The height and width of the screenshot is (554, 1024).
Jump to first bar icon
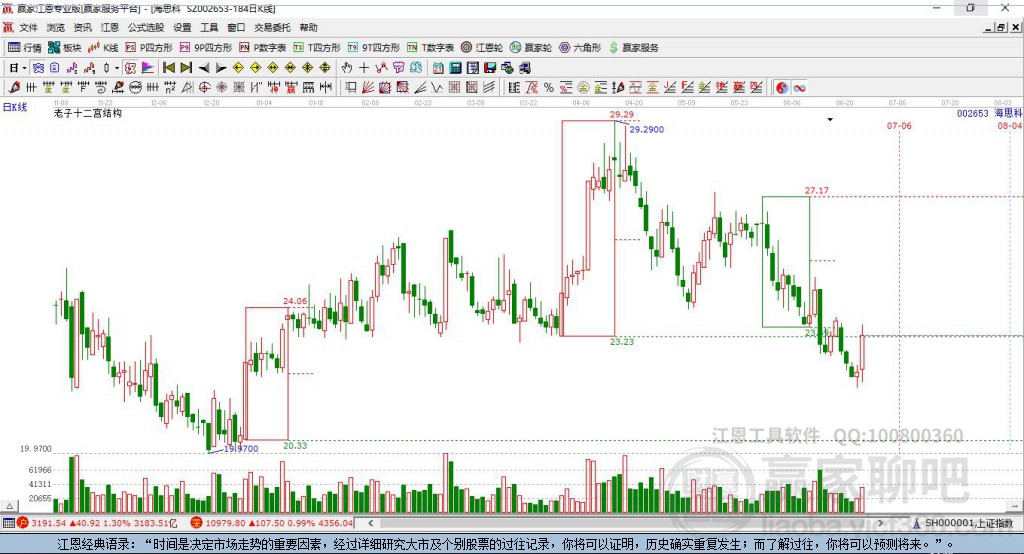coord(168,68)
